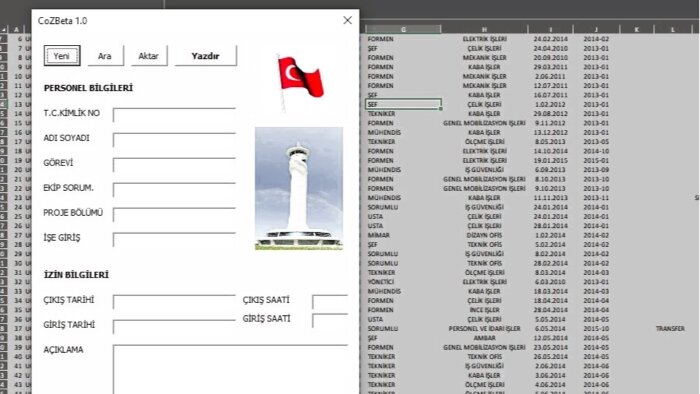Click the ADI SOYADI text field

tap(174, 140)
